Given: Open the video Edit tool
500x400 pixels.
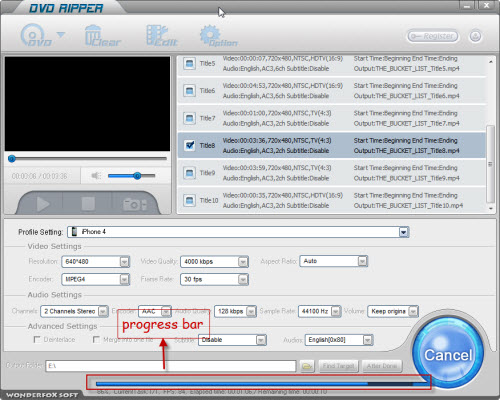Looking at the screenshot, I should (162, 36).
